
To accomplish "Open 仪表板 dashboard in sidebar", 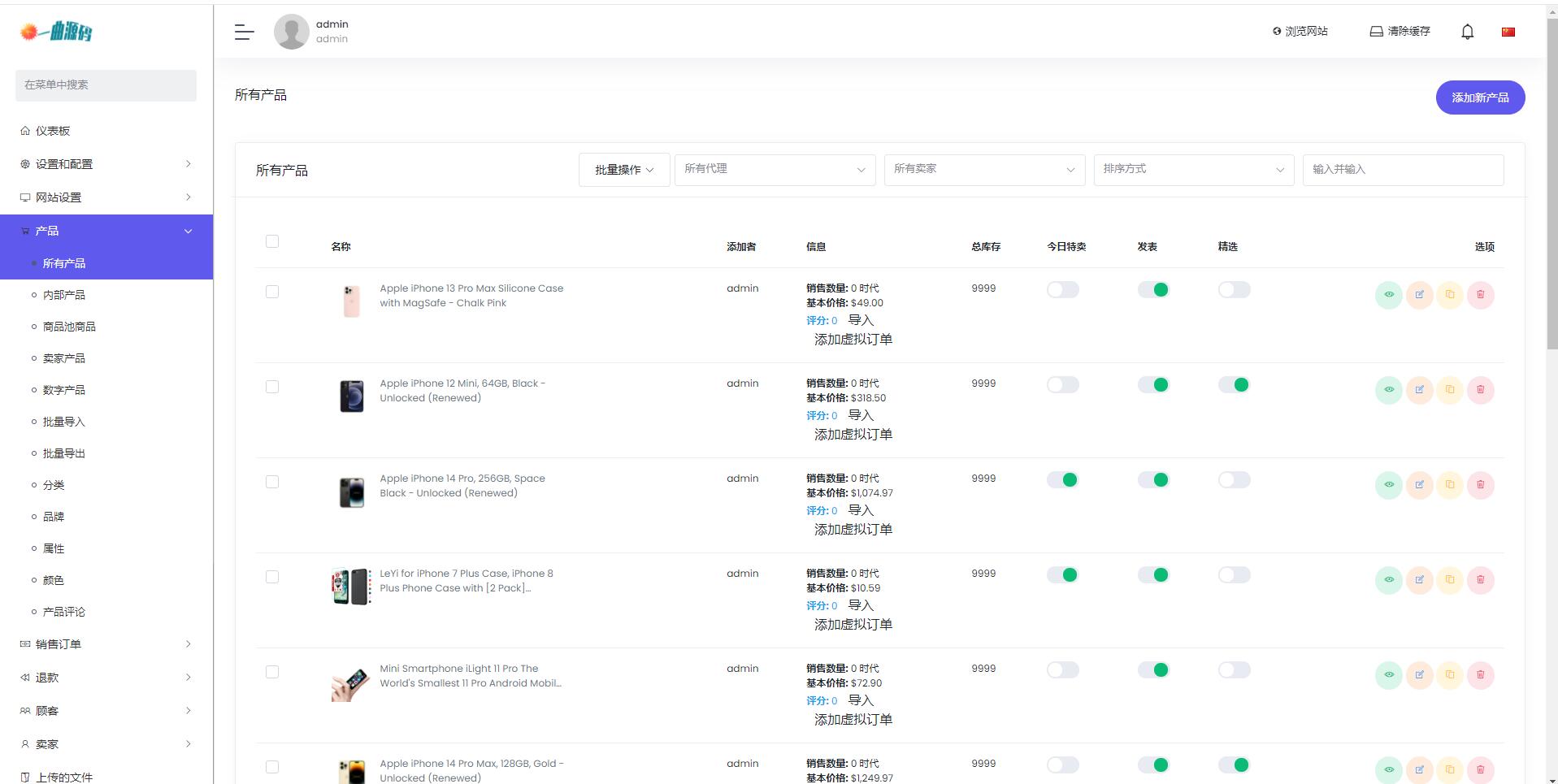I will [106, 131].
